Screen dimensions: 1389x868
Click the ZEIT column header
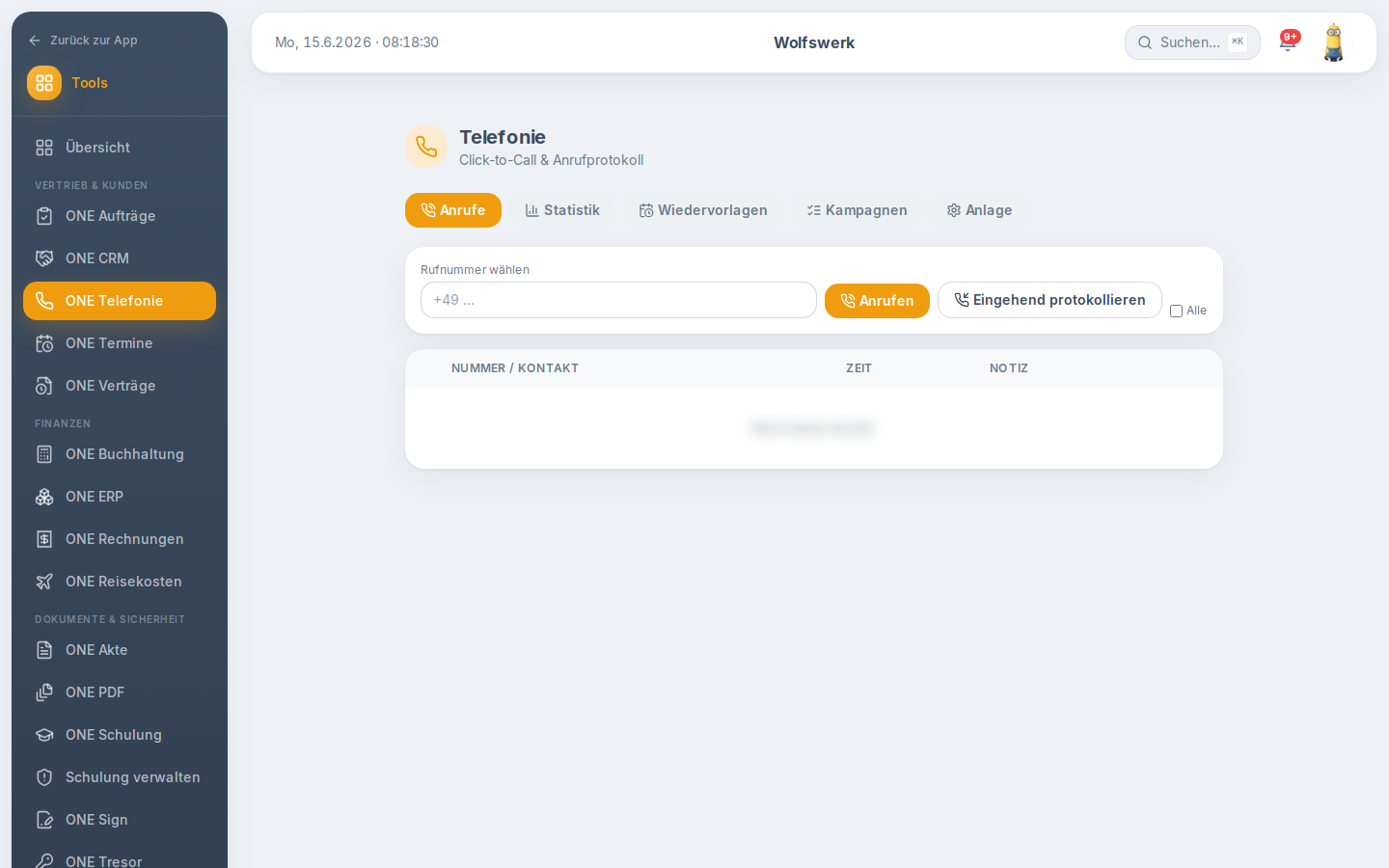click(x=858, y=368)
